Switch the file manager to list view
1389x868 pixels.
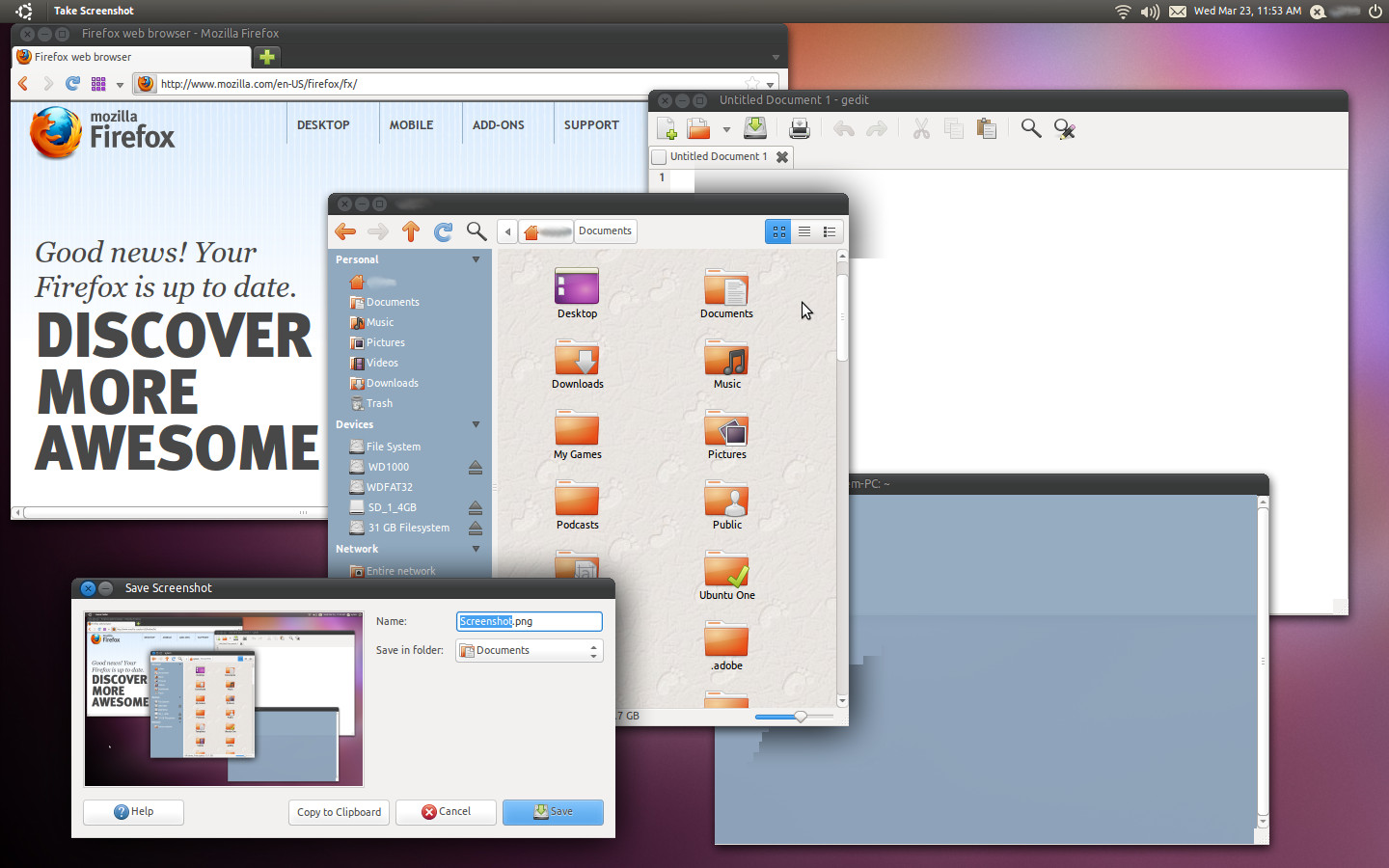(x=804, y=231)
